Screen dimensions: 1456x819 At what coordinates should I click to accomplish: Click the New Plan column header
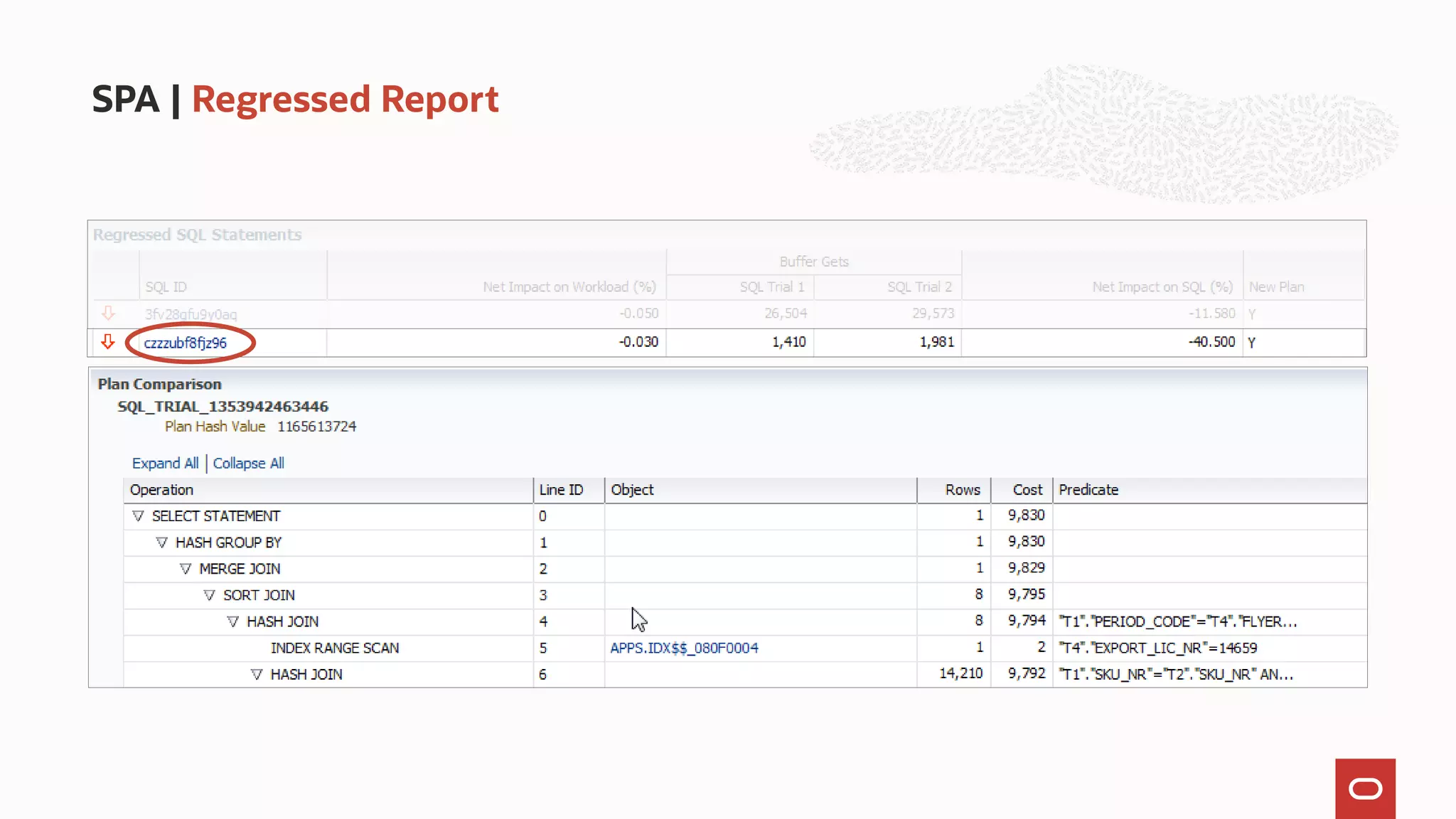click(x=1276, y=287)
